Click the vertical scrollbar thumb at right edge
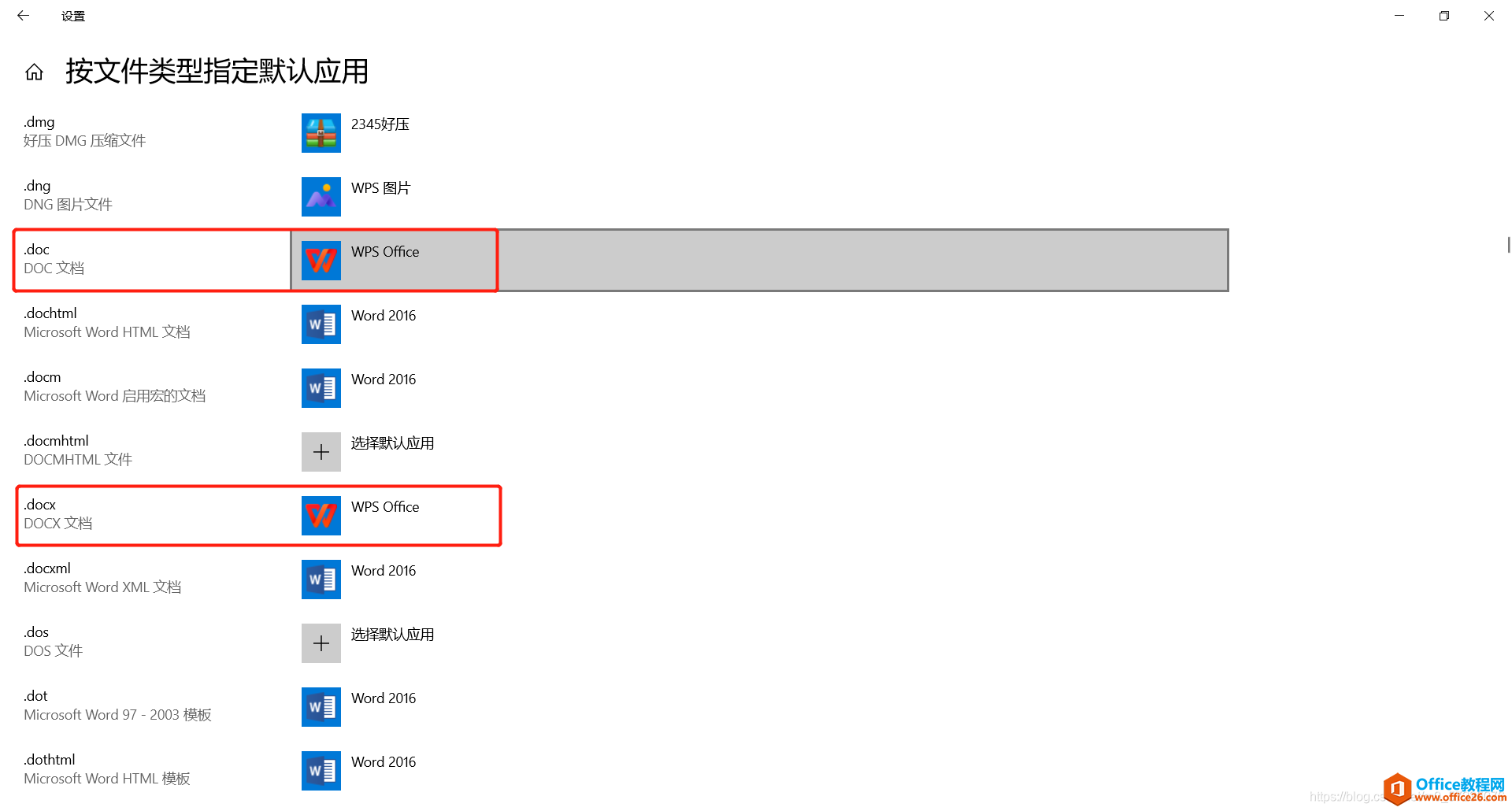The height and width of the screenshot is (811, 1512). (1509, 245)
